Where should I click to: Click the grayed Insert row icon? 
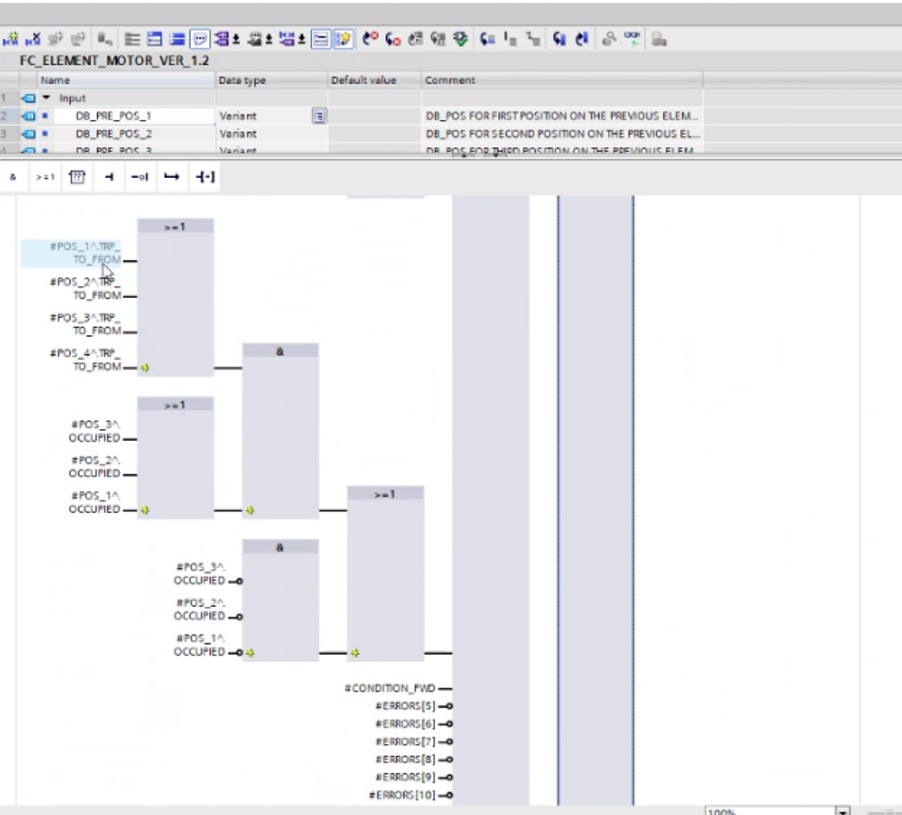(x=55, y=39)
